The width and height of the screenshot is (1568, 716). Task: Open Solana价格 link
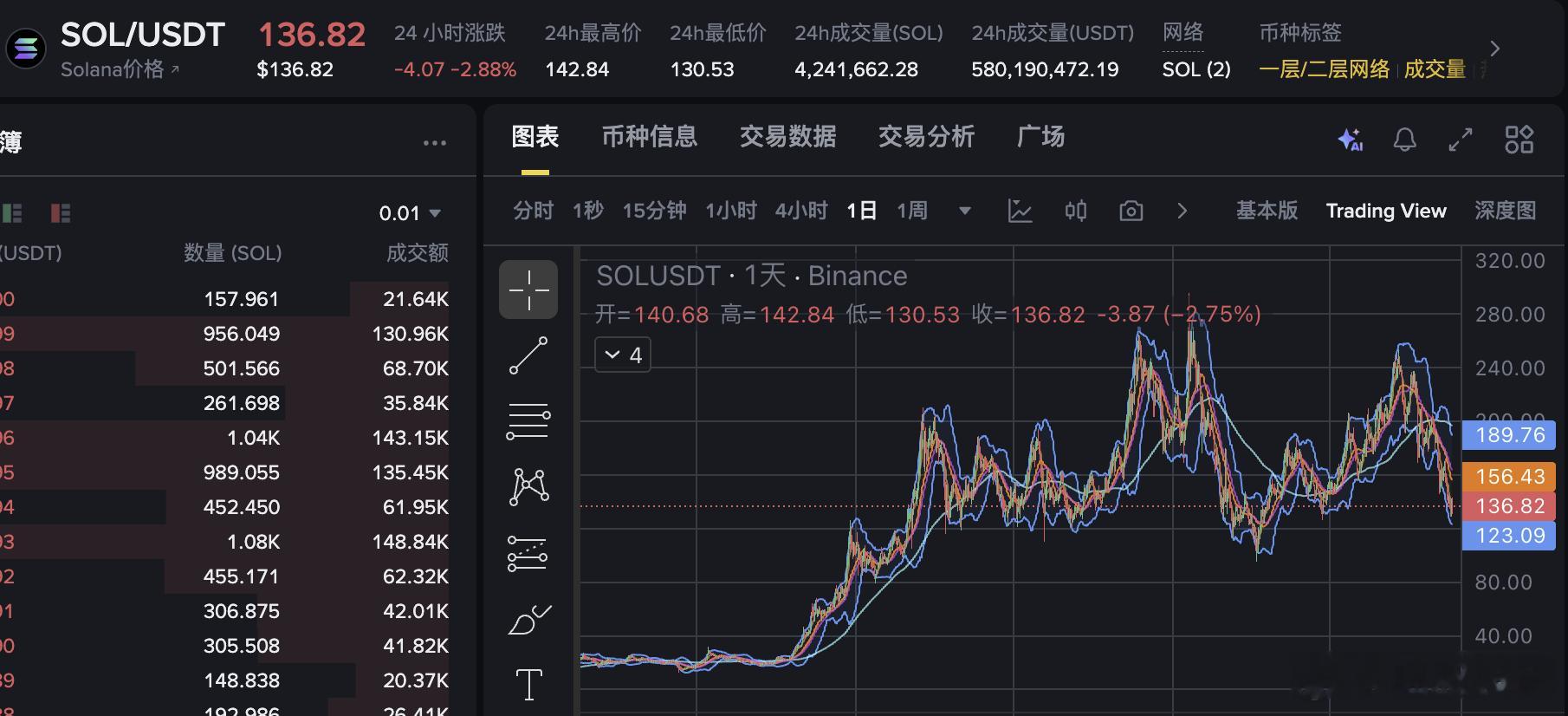coord(120,69)
